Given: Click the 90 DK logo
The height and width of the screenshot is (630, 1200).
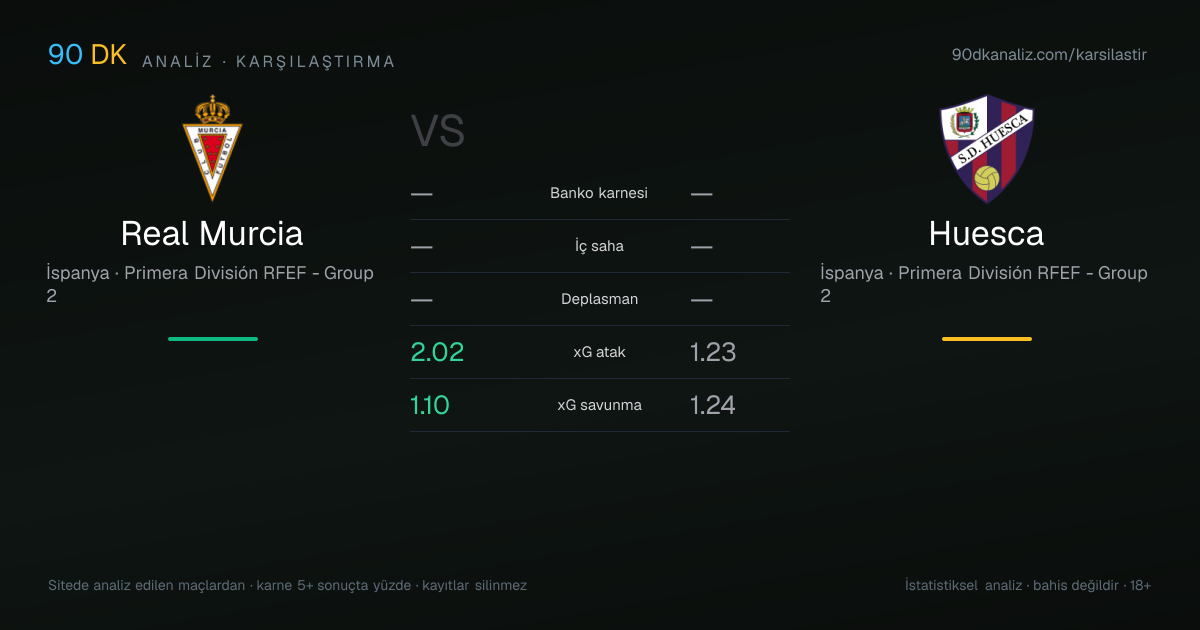Looking at the screenshot, I should click(88, 55).
